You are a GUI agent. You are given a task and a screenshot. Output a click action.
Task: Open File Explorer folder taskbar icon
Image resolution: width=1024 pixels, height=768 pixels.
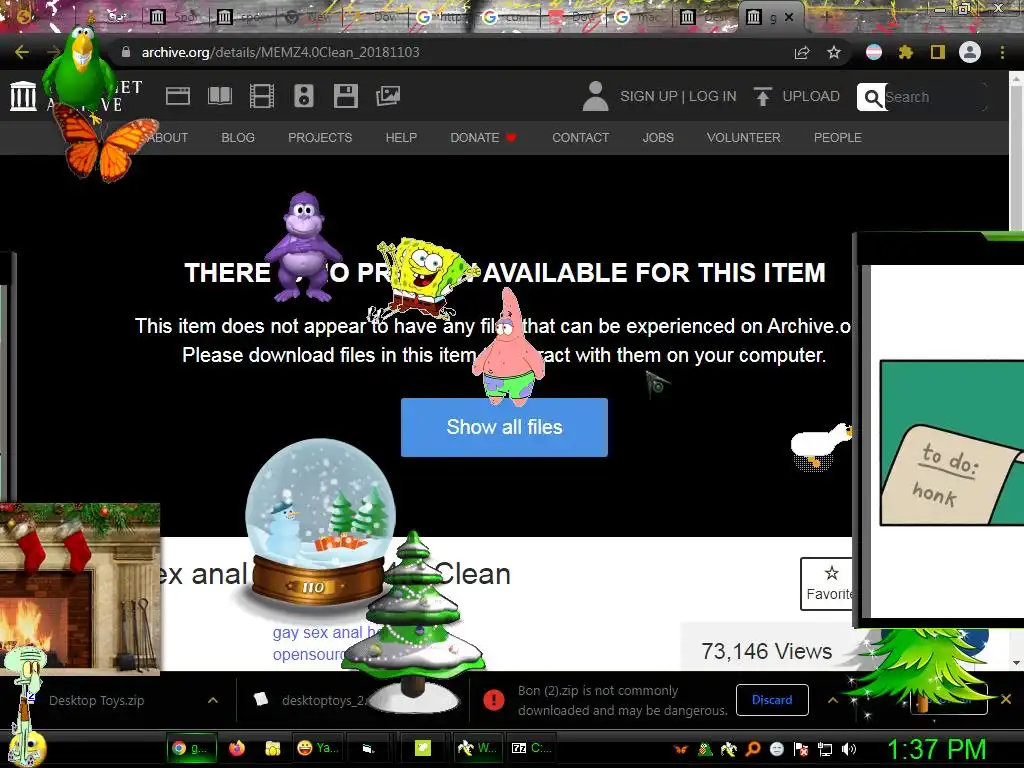coord(272,748)
